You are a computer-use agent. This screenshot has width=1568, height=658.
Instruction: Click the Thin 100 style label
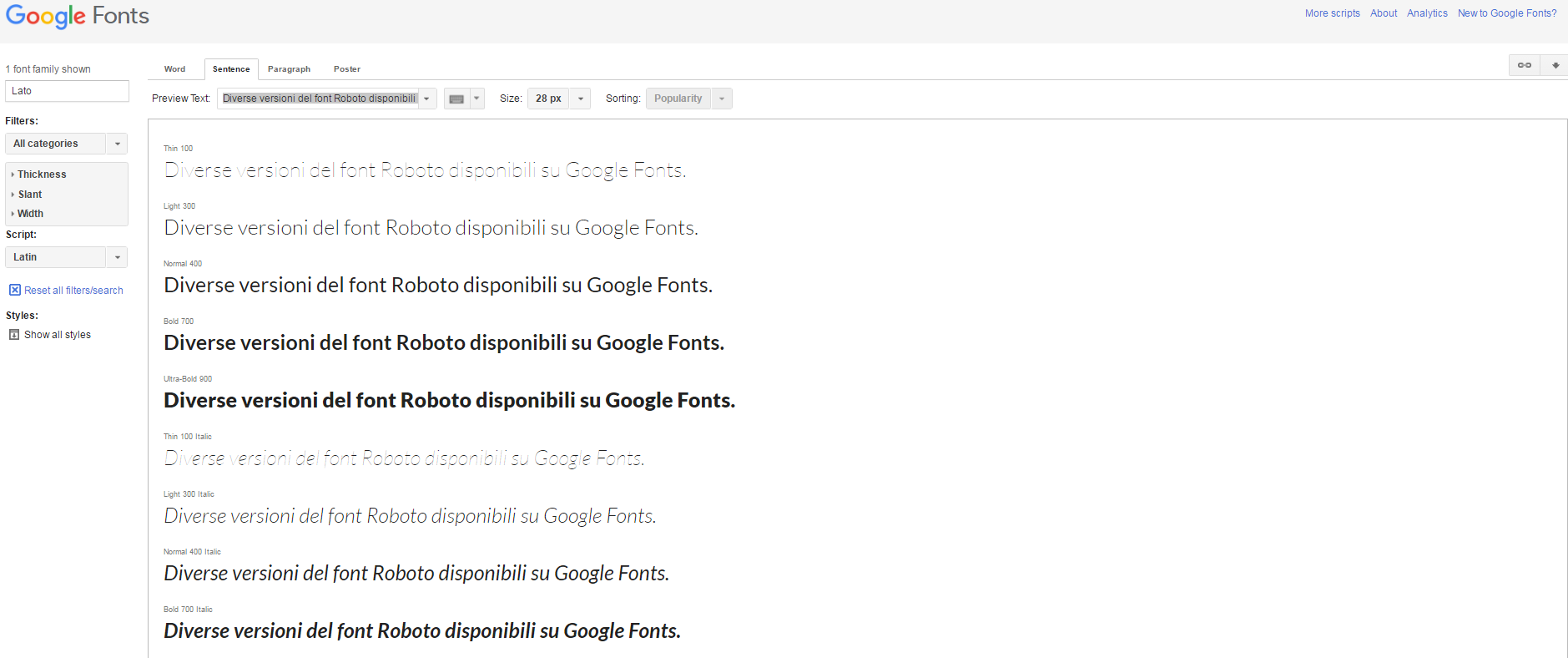tap(178, 149)
